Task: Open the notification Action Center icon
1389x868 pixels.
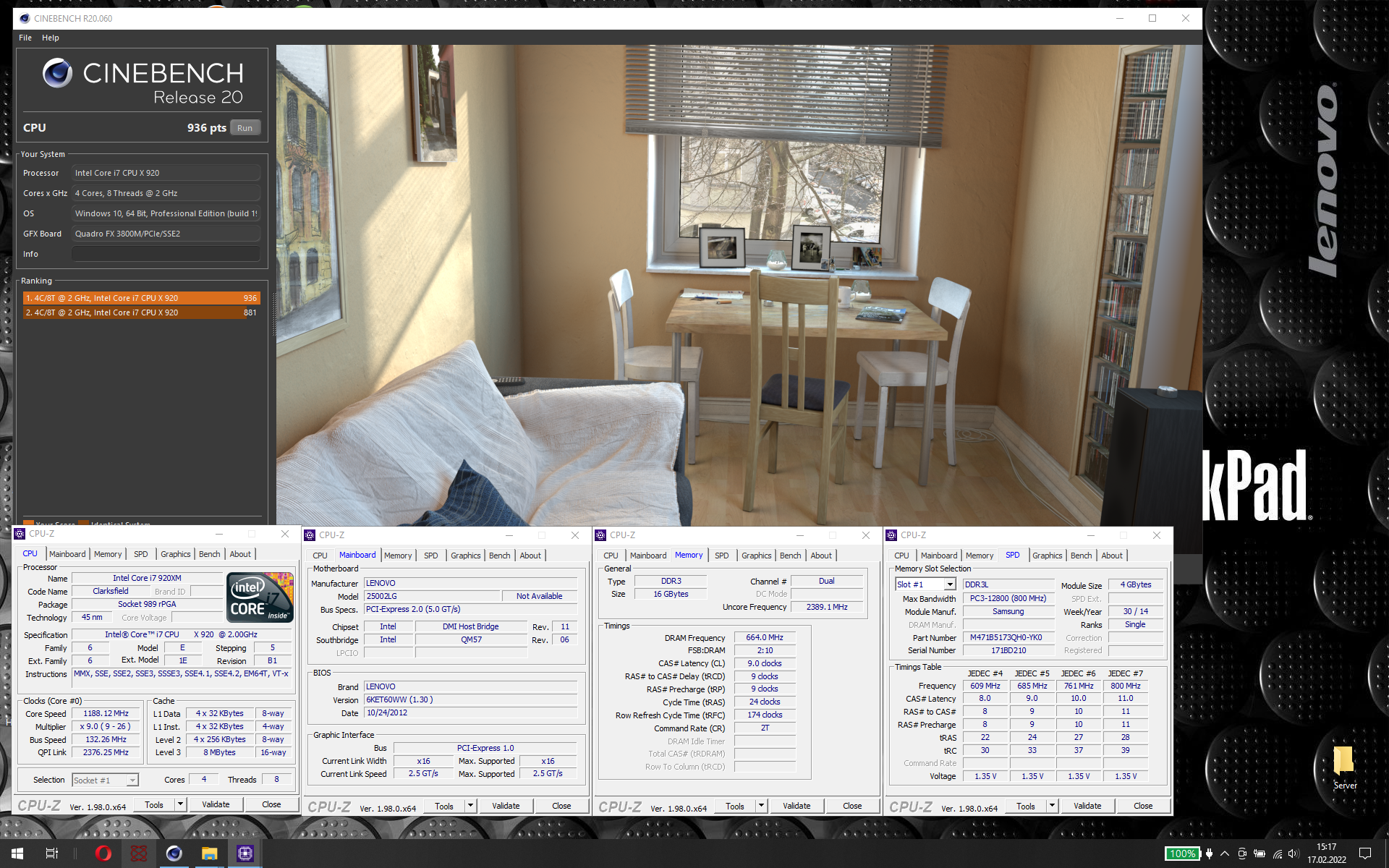Action: click(1365, 854)
